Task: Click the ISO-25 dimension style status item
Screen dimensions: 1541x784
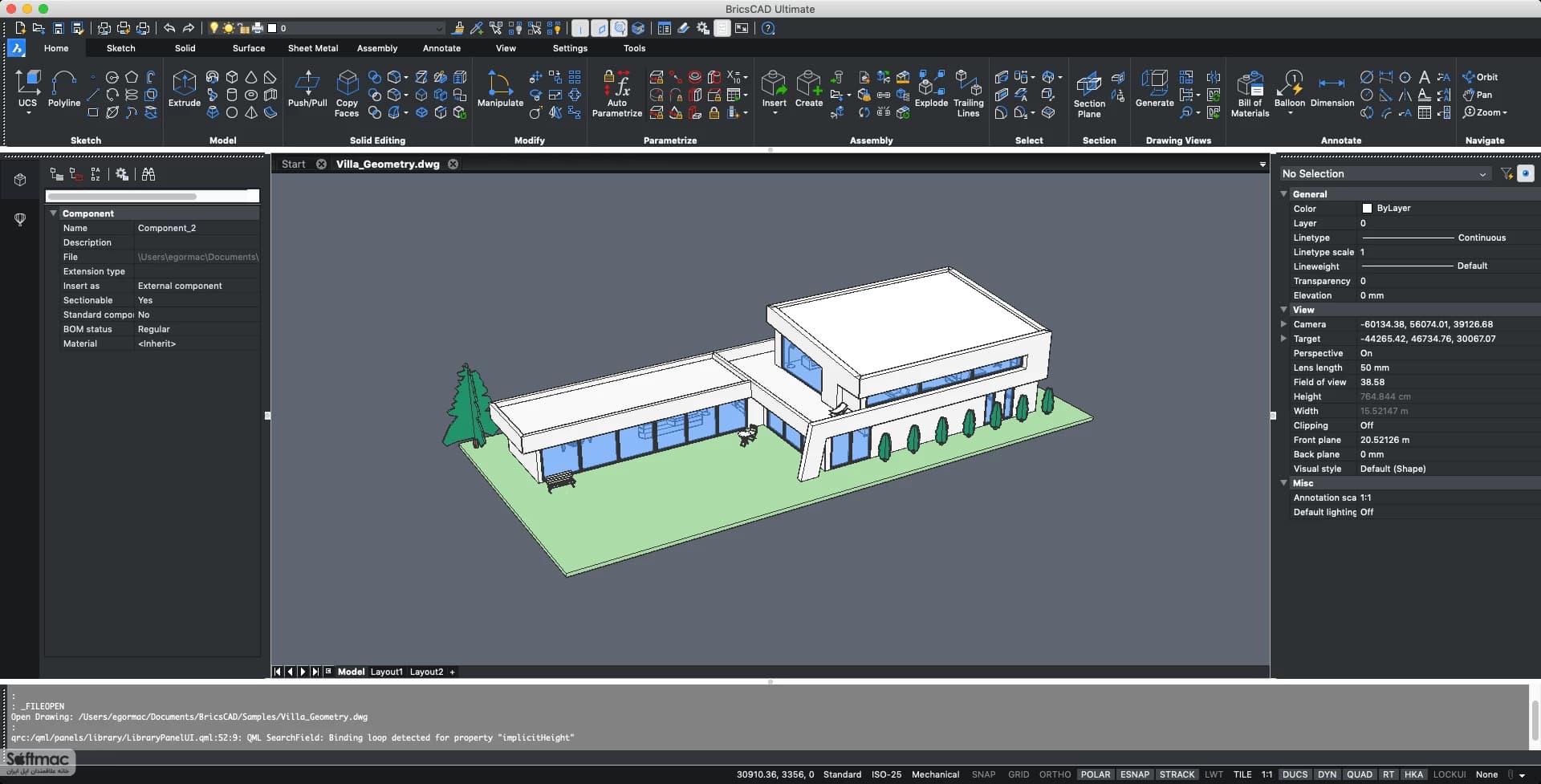Action: [886, 774]
